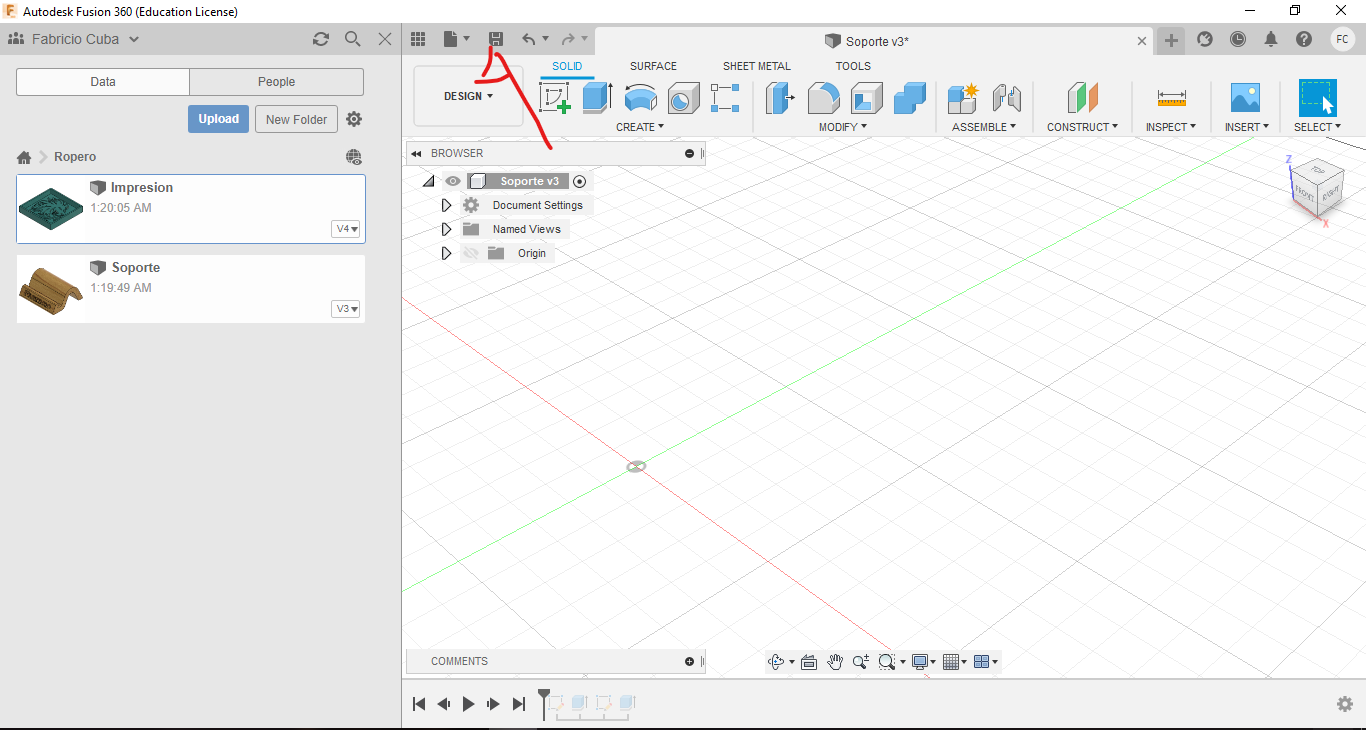Undo the last action

click(x=529, y=39)
